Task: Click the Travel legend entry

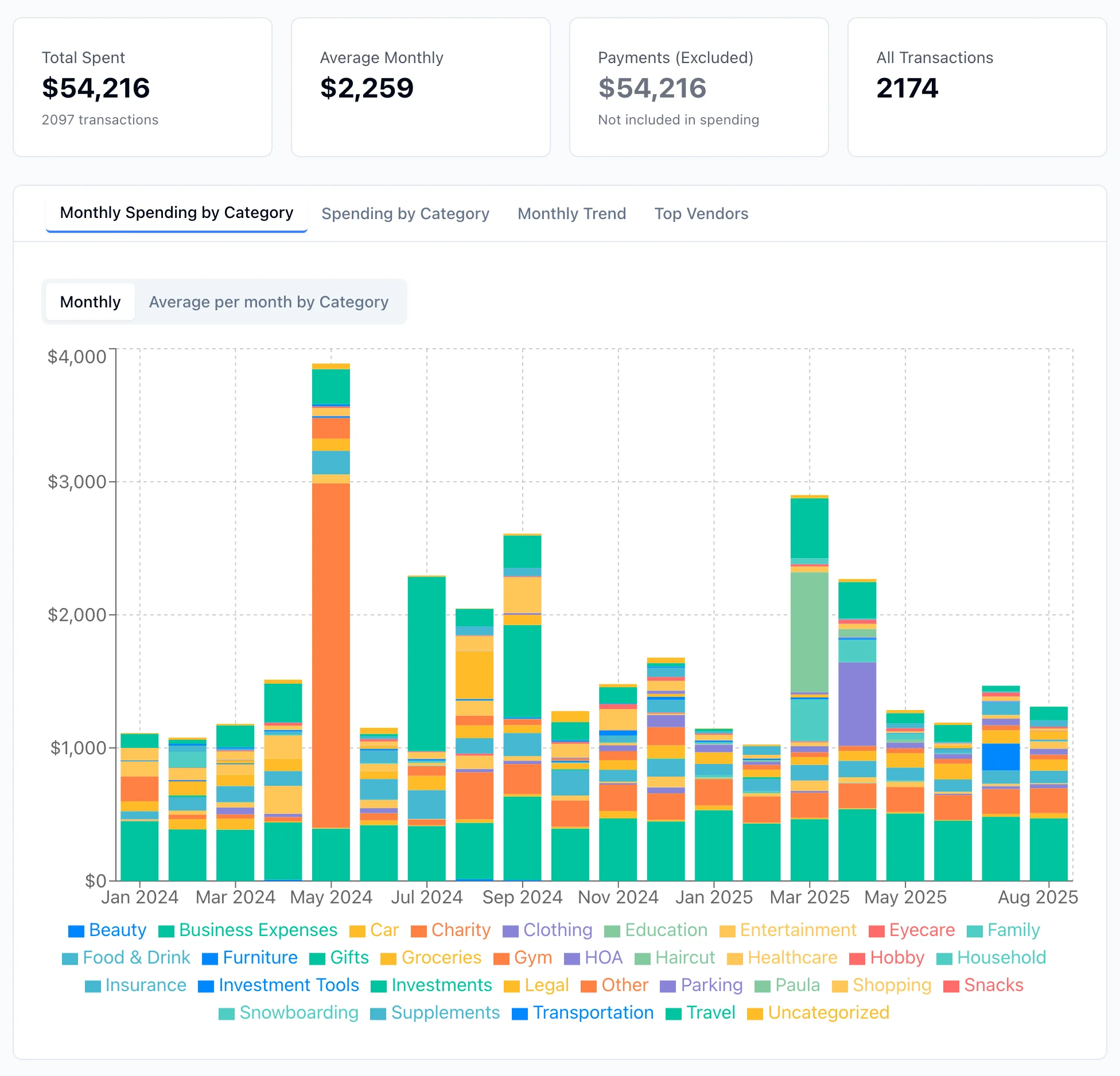Action: pyautogui.click(x=701, y=1012)
